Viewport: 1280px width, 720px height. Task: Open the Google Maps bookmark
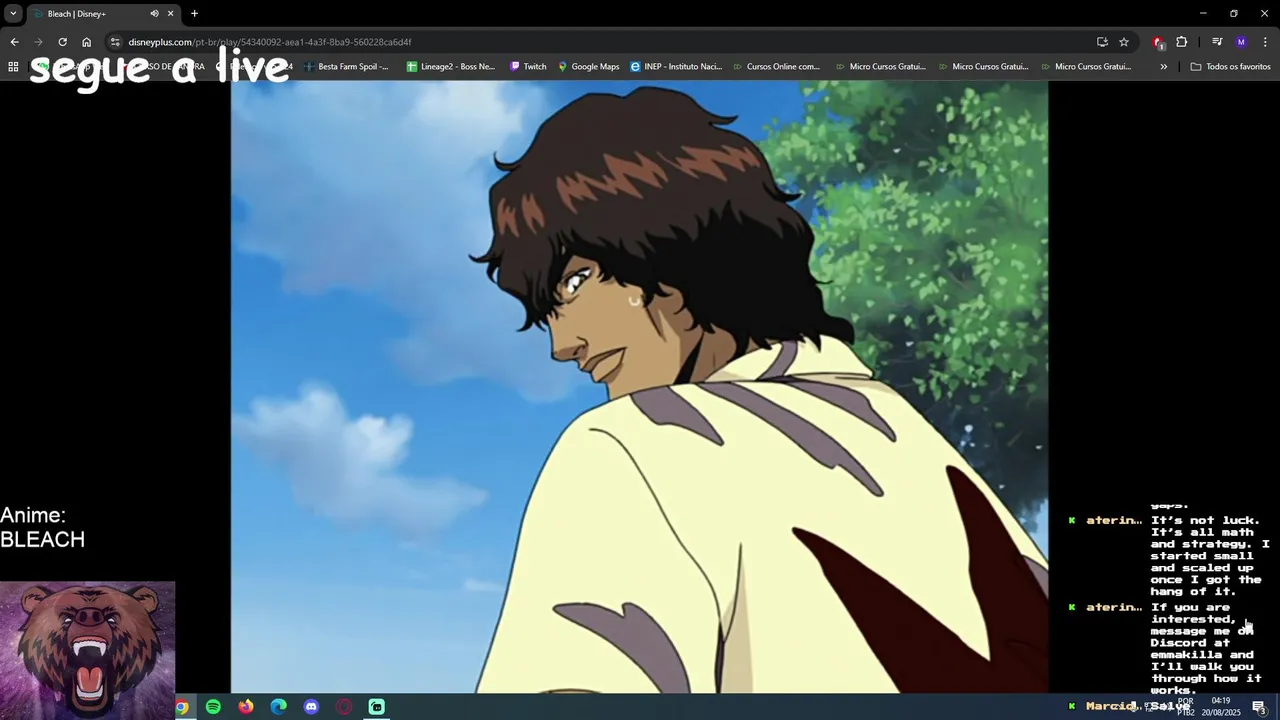tap(589, 66)
